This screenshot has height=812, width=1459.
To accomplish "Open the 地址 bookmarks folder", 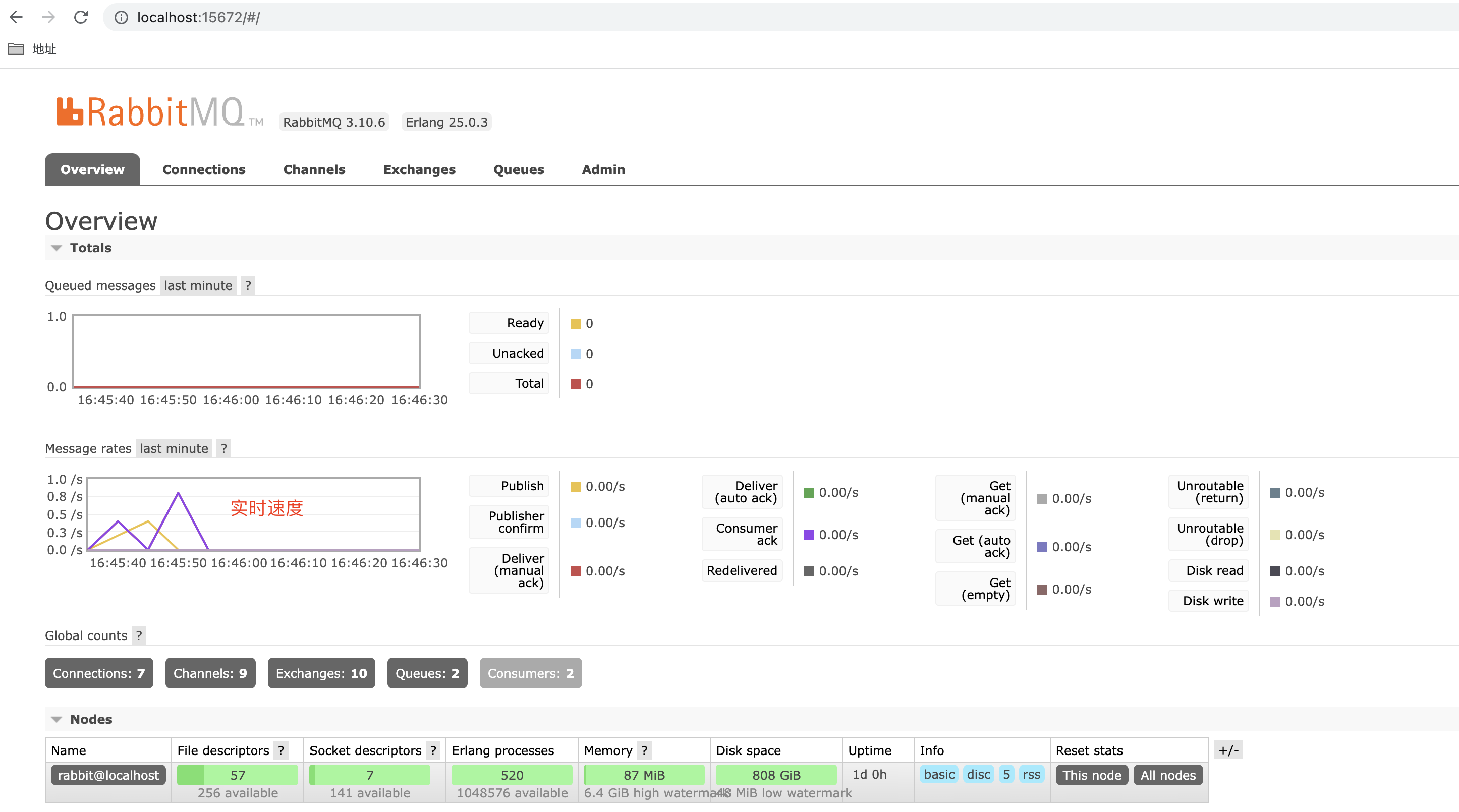I will 32,49.
